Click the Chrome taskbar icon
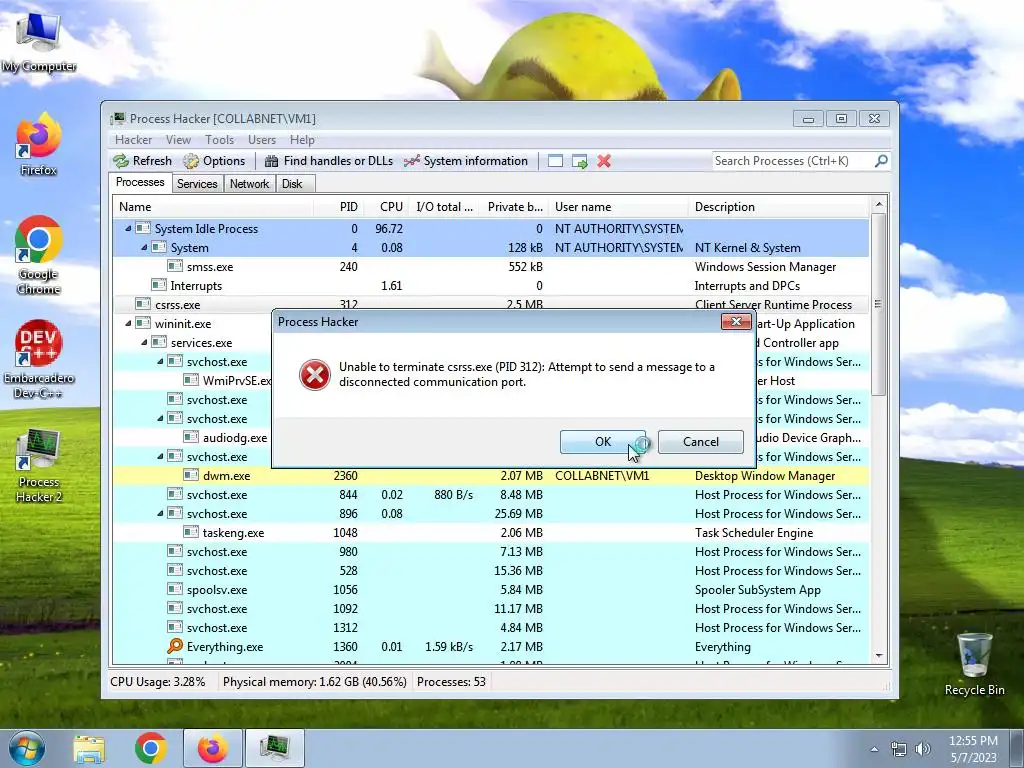The width and height of the screenshot is (1024, 768). pyautogui.click(x=151, y=749)
